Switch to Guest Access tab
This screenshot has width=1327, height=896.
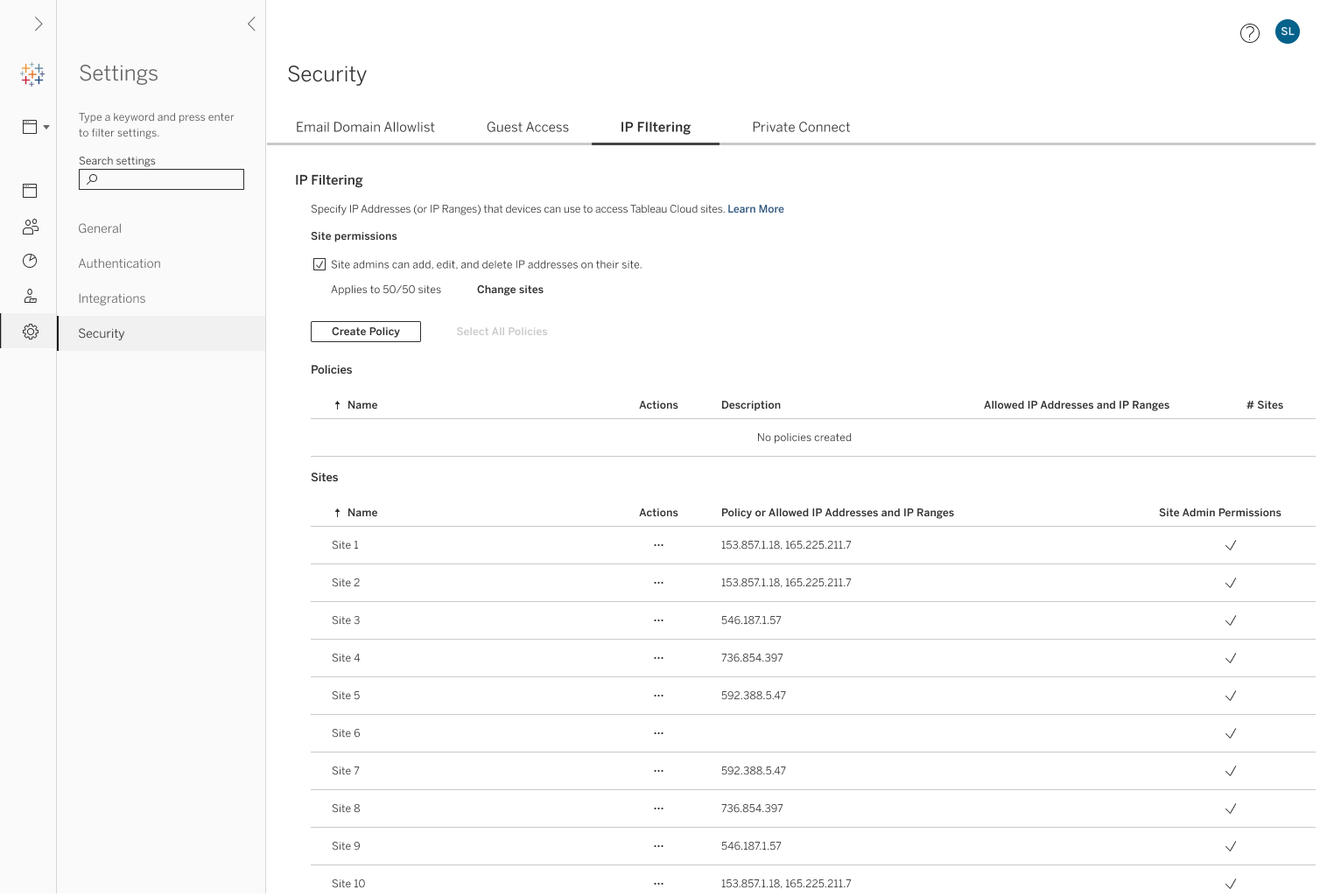coord(528,127)
